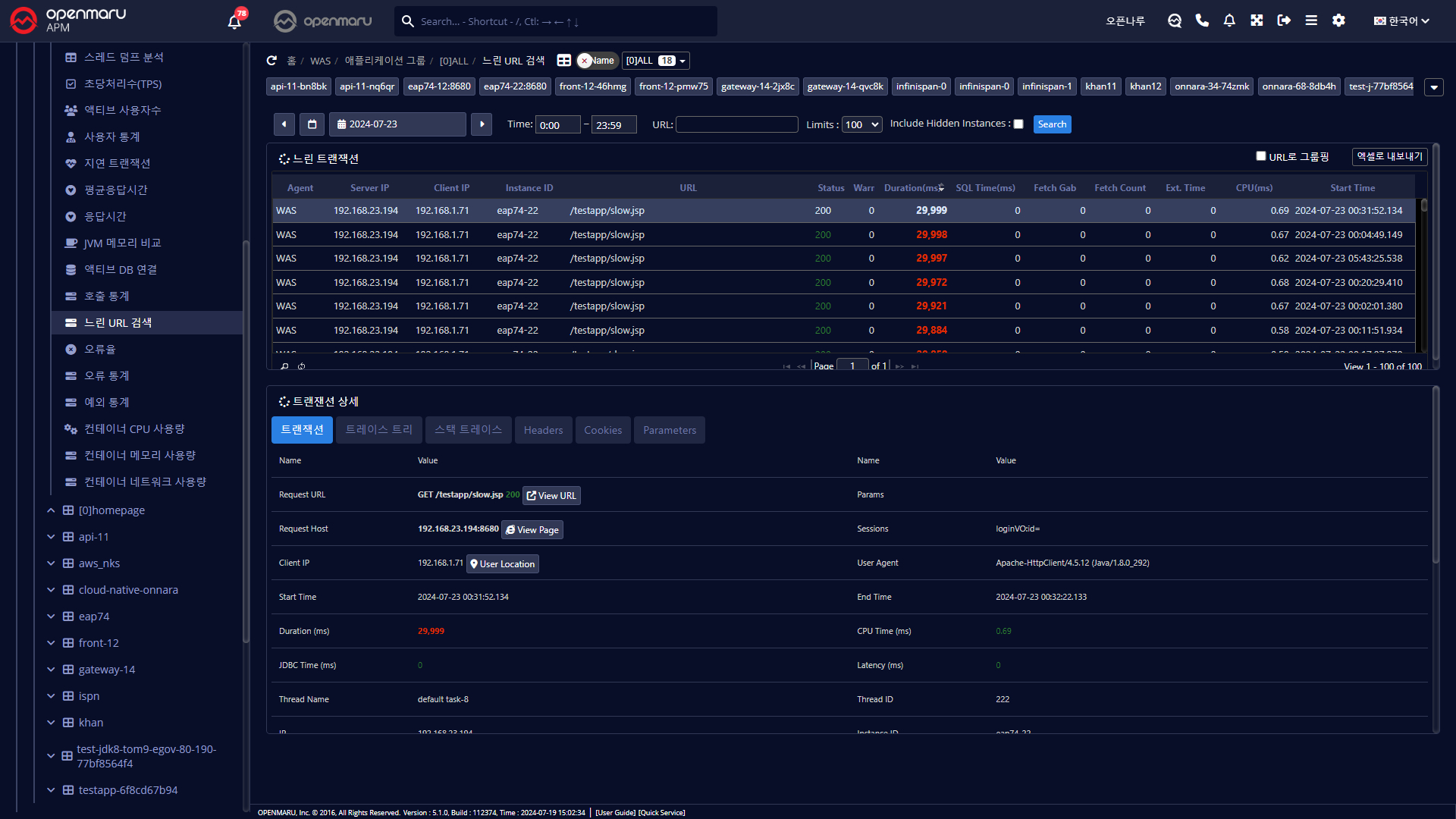
Task: Open the settings gear icon
Action: coord(1338,20)
